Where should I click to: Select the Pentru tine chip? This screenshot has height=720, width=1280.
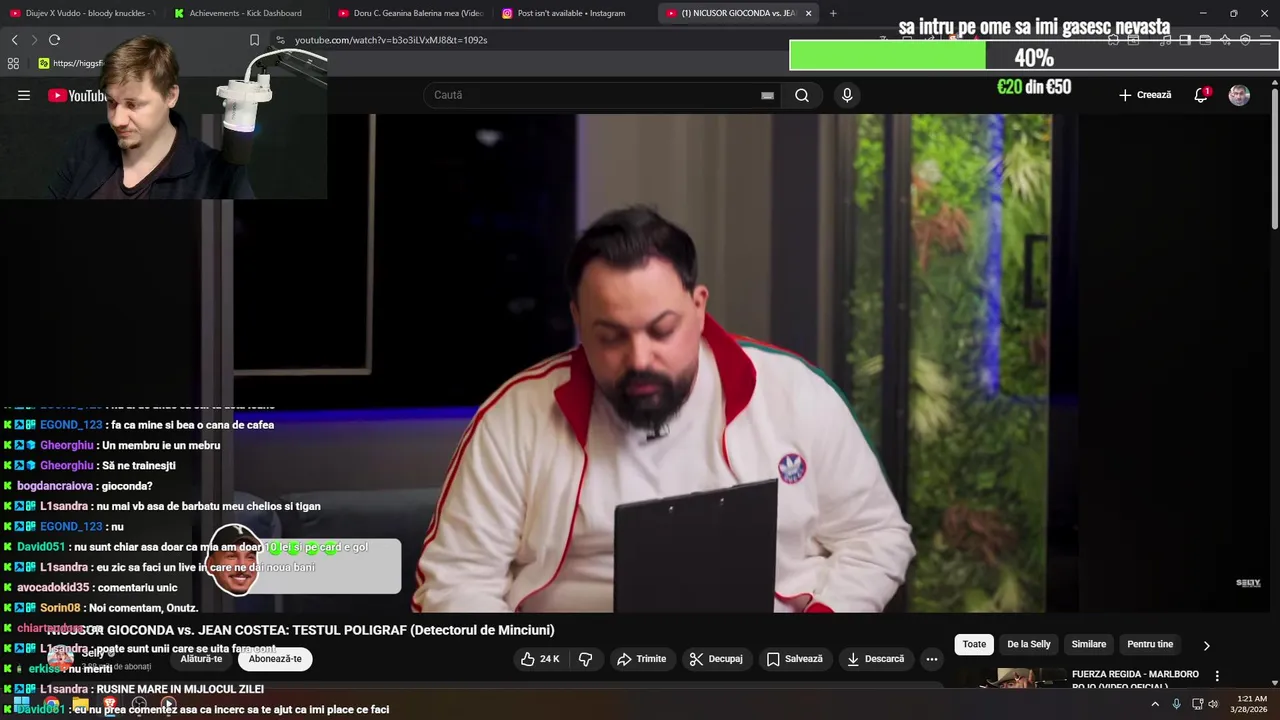point(1150,644)
